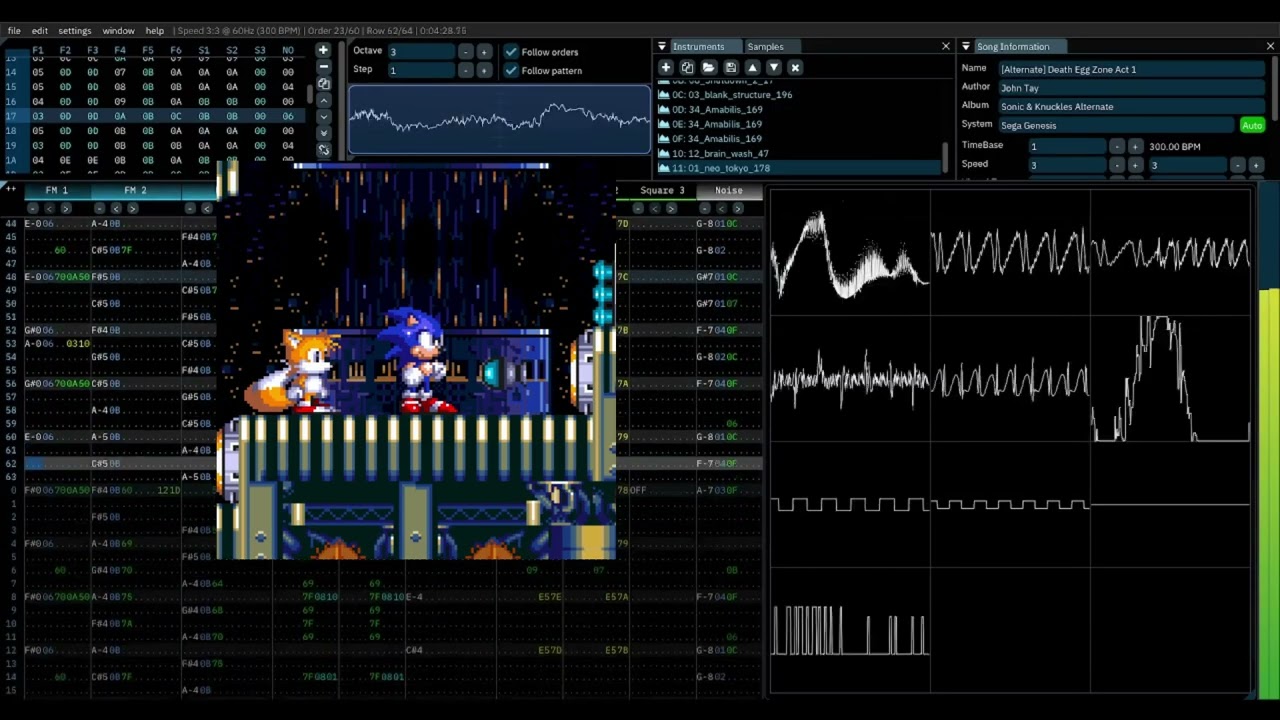Increase the TimeBase value
The image size is (1280, 720).
tap(1135, 146)
